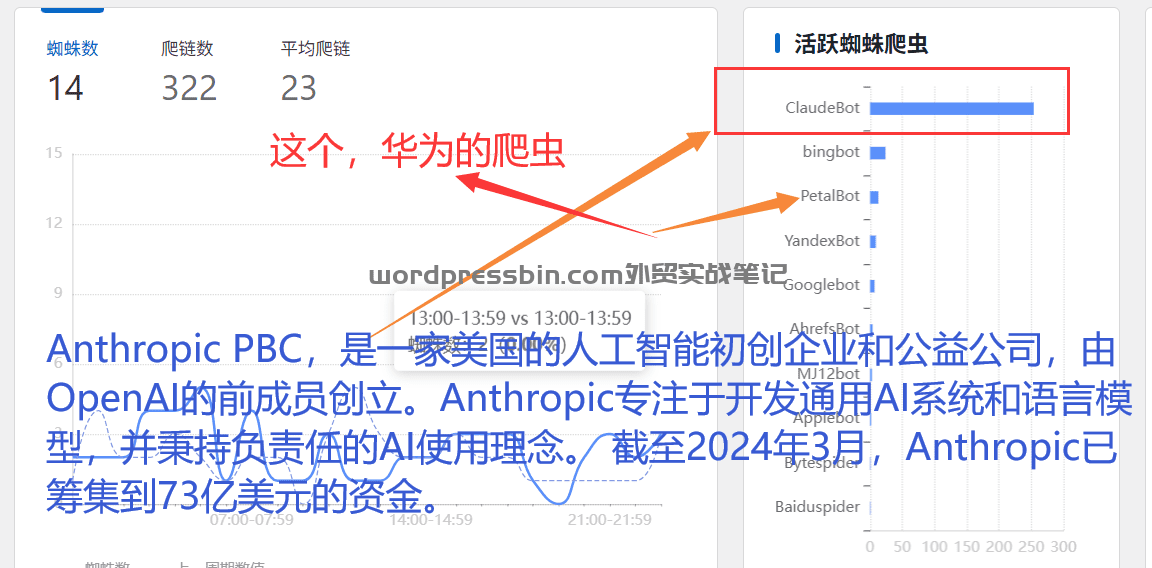Viewport: 1152px width, 568px height.
Task: Click the Bytespider label in the chart
Action: 821,464
